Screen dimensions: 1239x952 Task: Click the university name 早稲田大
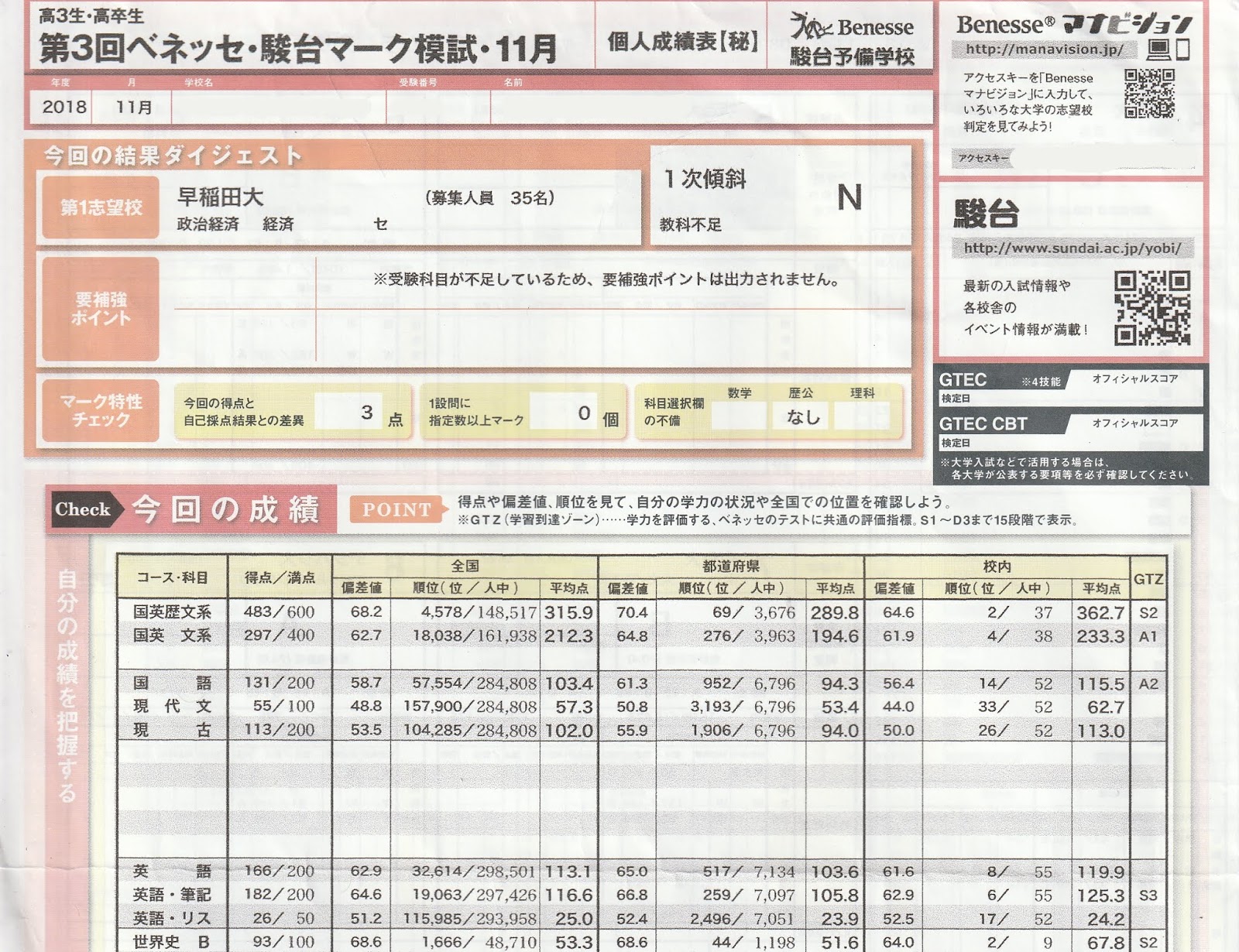click(221, 197)
